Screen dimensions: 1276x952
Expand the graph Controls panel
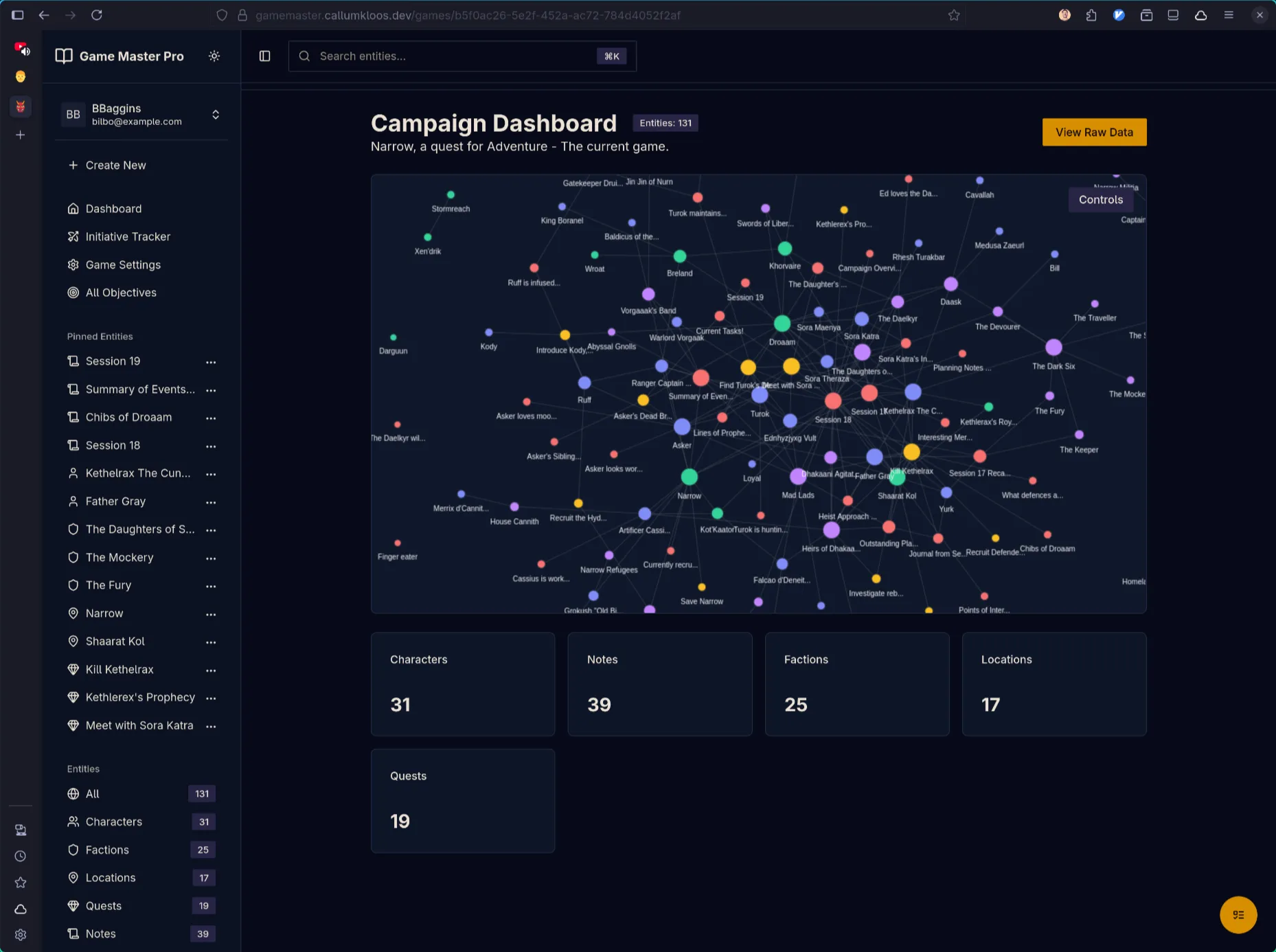(1100, 200)
